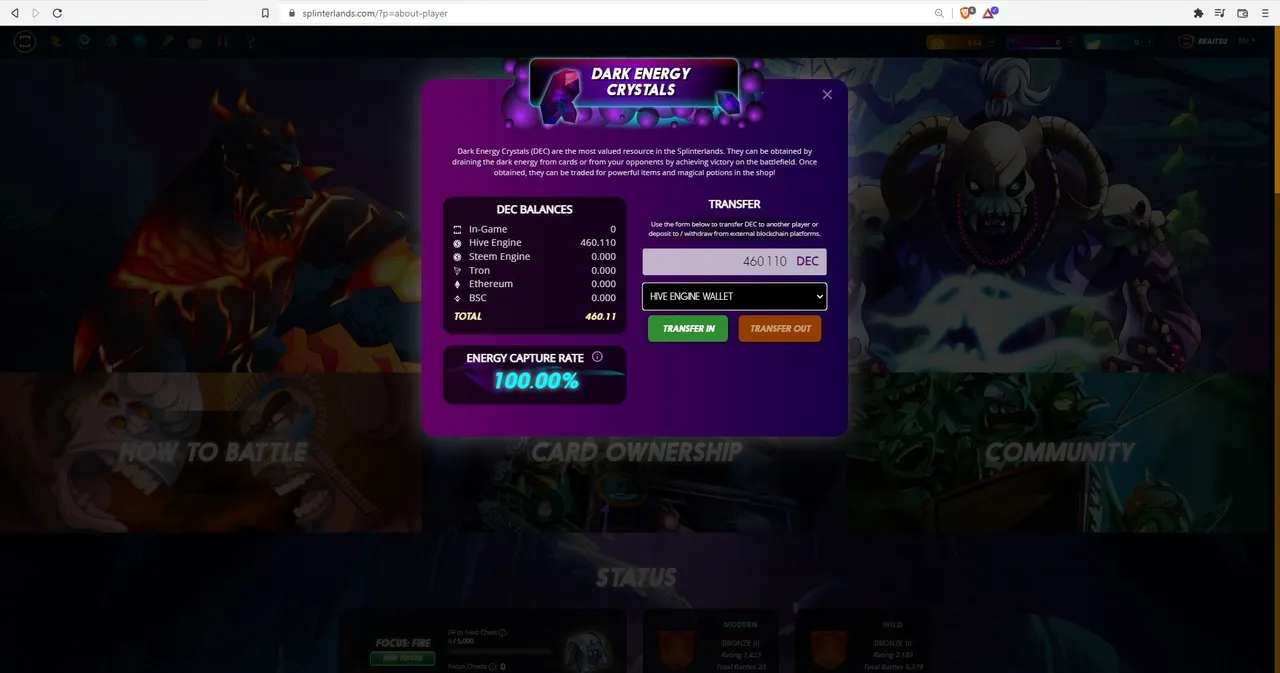Open browser extensions puzzle icon
This screenshot has width=1280, height=673.
pos(1198,13)
